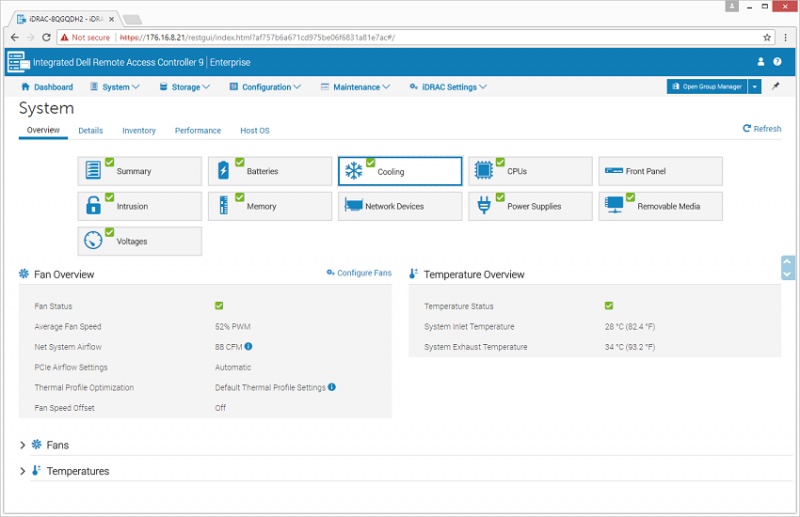
Task: Switch to the Performance tab
Action: [198, 130]
